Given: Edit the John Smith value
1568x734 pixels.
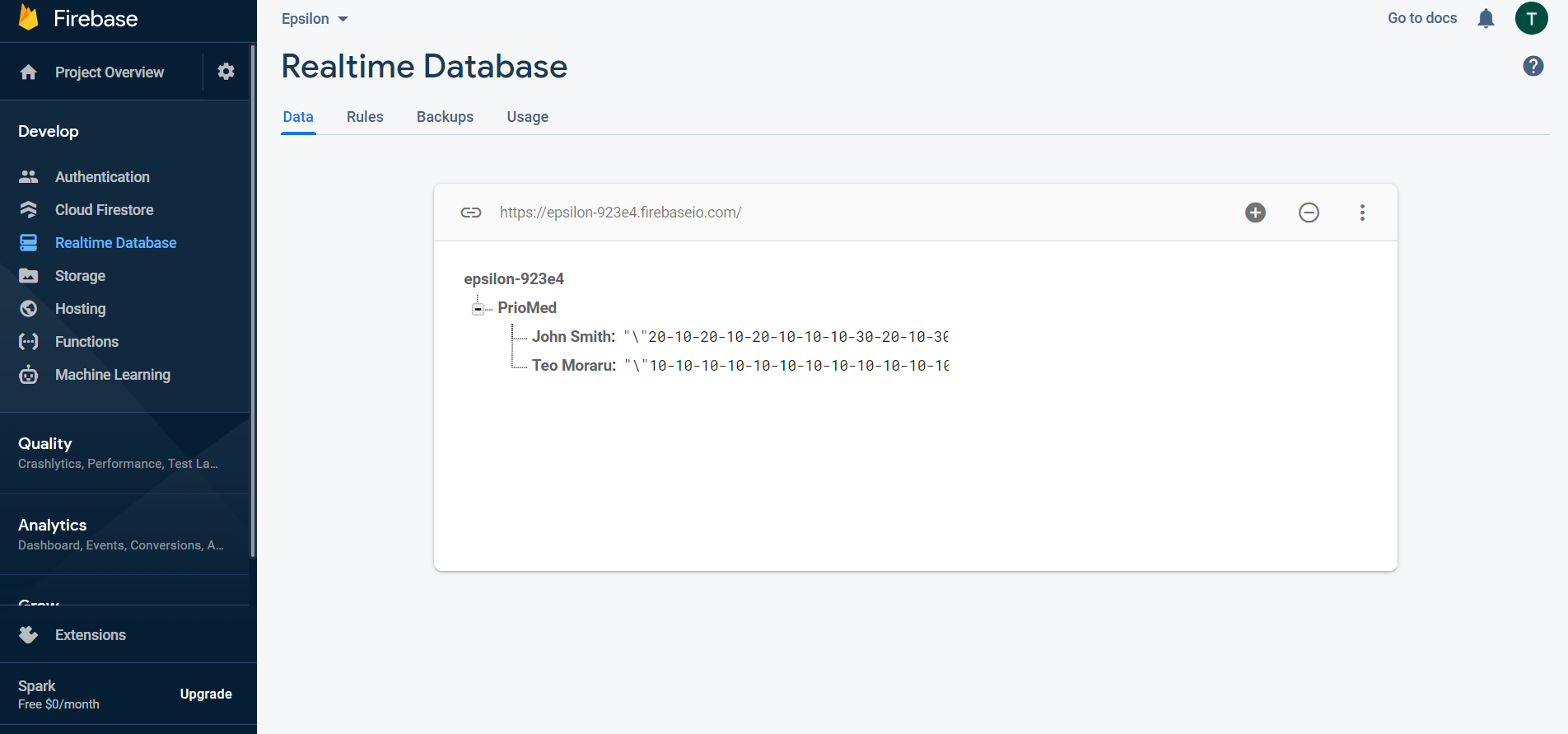Looking at the screenshot, I should click(x=786, y=336).
